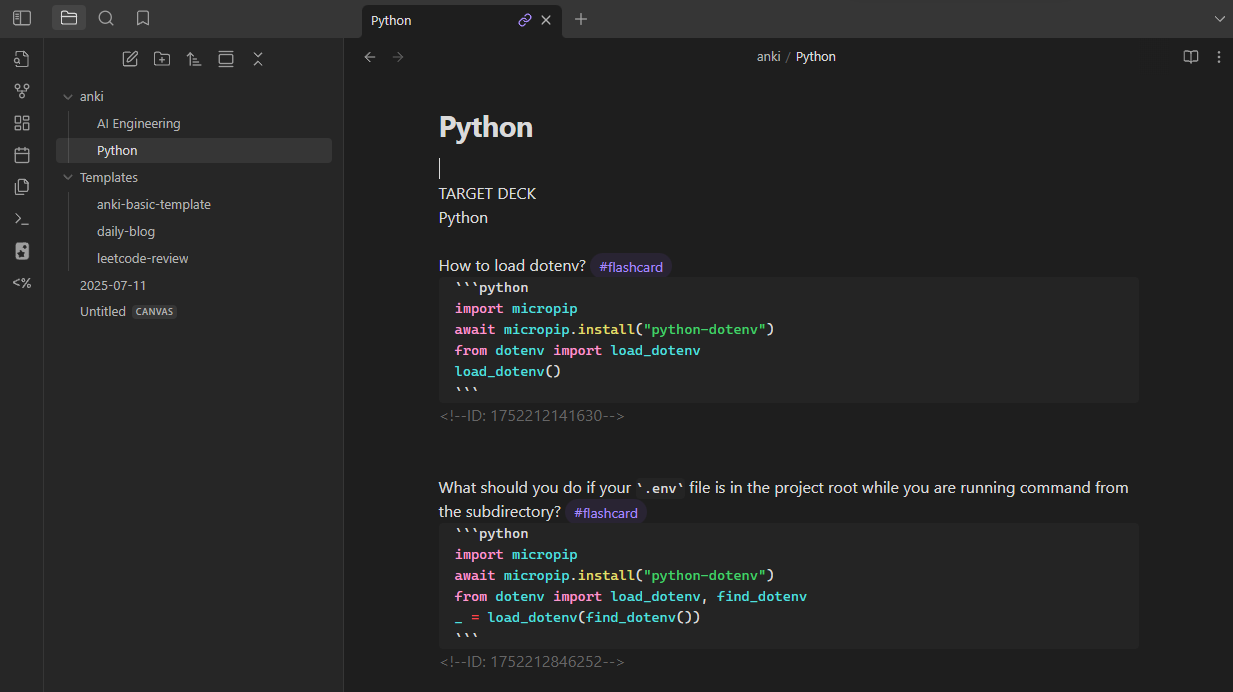Click the Python deck name line

tap(463, 218)
